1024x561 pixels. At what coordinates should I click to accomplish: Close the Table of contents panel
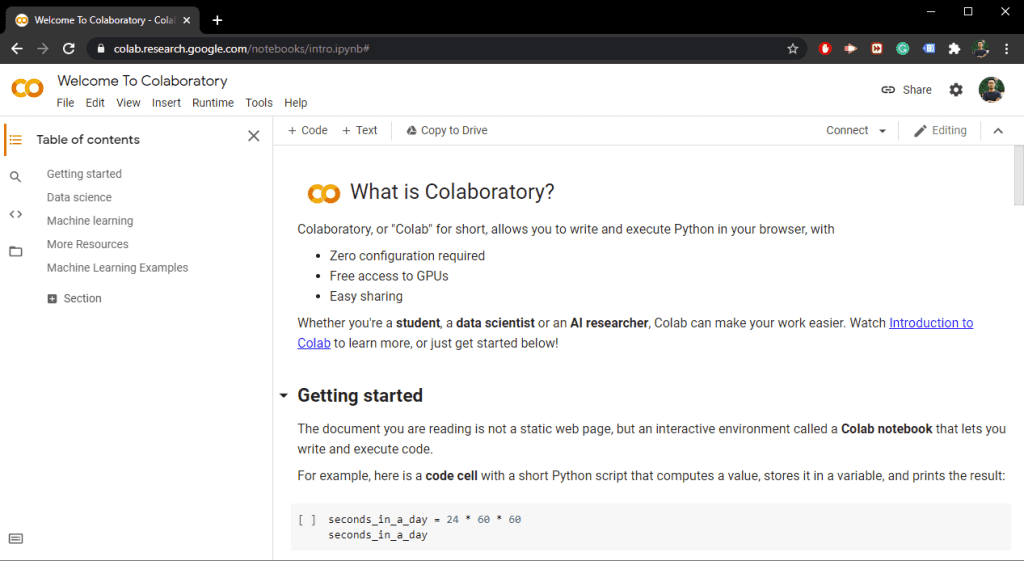(x=254, y=136)
